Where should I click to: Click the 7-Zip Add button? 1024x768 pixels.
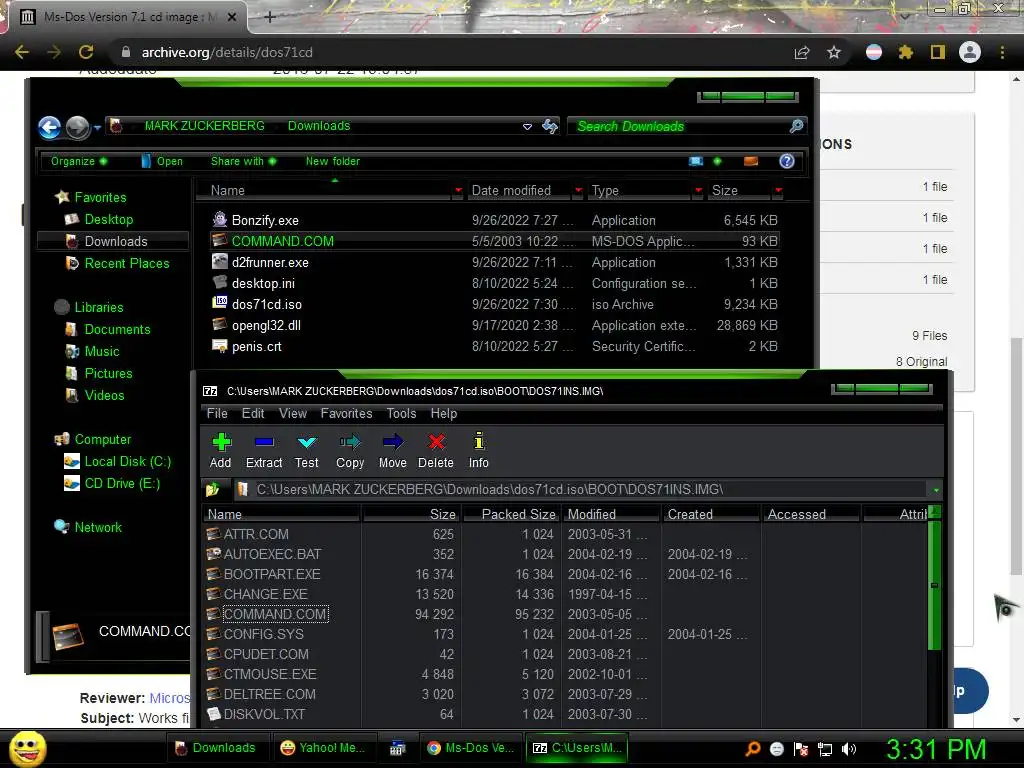point(221,450)
